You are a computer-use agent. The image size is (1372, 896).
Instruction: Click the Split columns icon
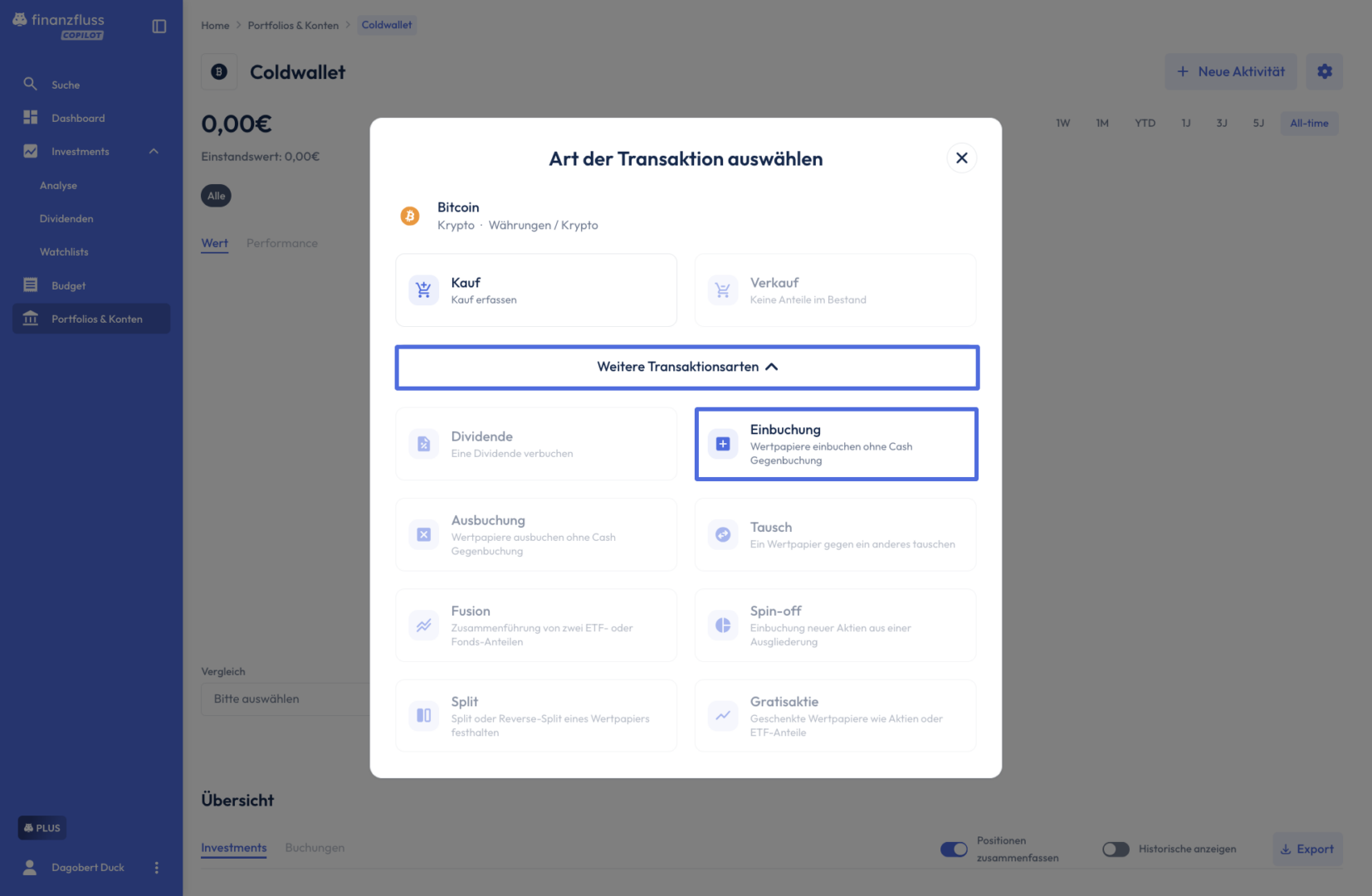pos(423,715)
